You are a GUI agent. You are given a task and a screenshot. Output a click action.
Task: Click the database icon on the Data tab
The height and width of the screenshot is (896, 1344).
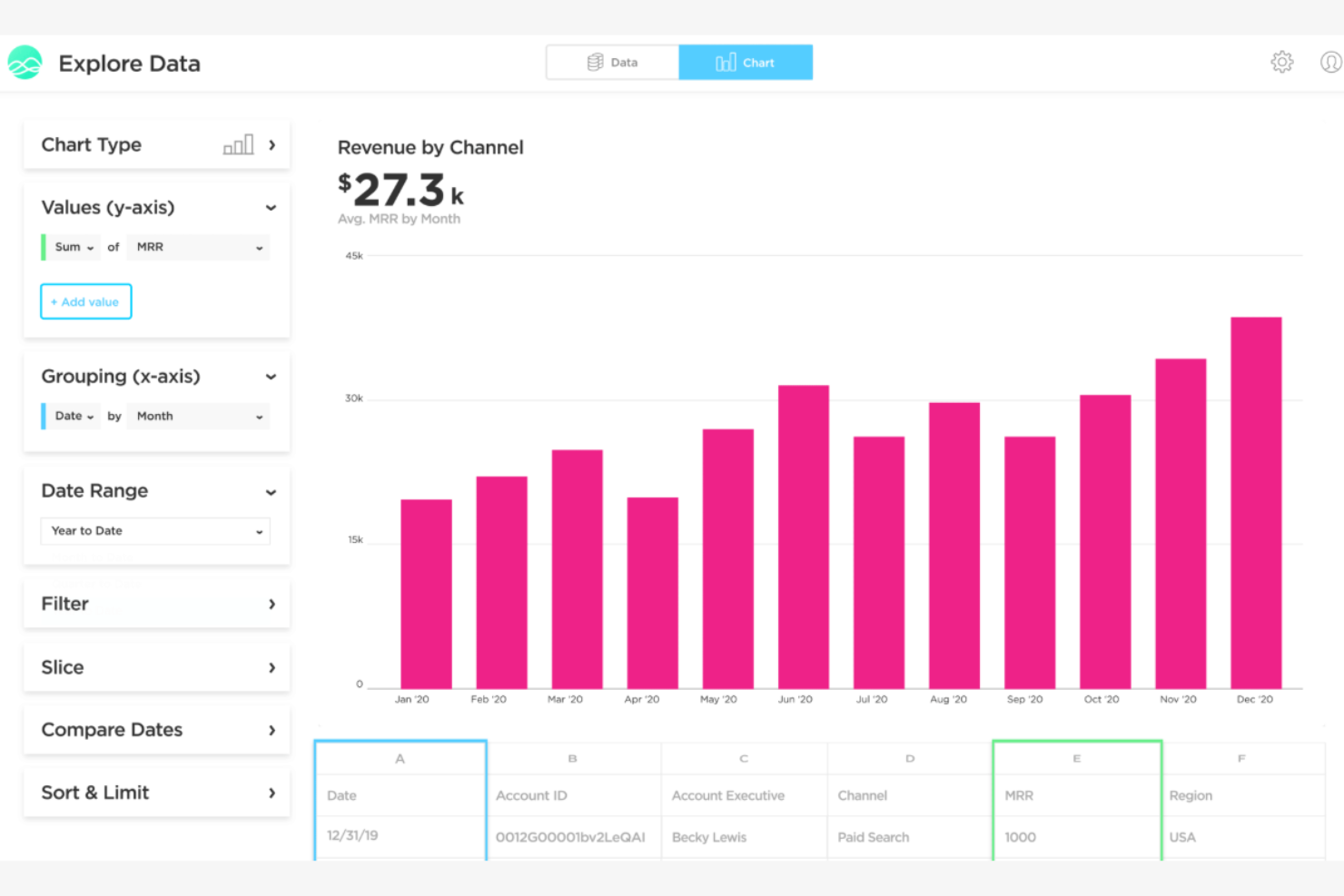point(595,62)
